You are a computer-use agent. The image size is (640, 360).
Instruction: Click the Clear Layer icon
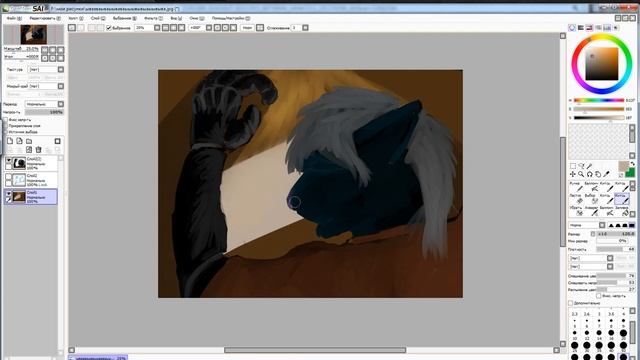[29, 150]
